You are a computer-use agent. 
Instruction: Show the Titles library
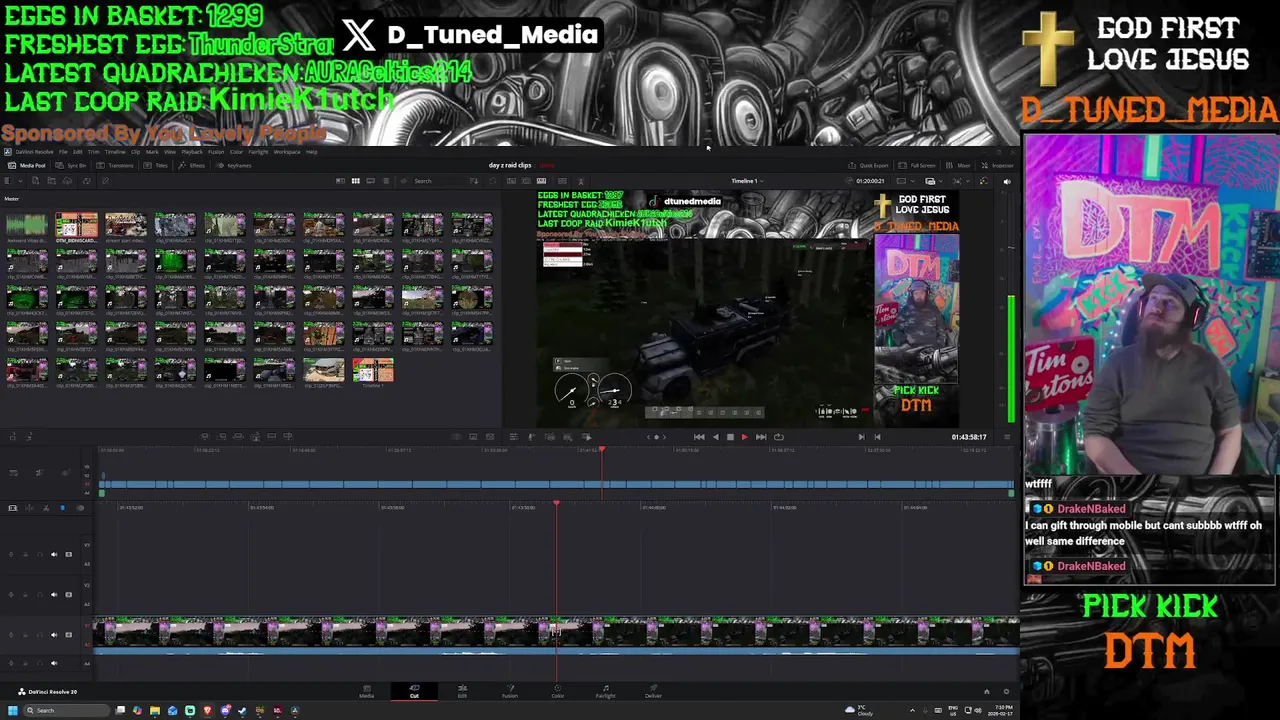(155, 165)
